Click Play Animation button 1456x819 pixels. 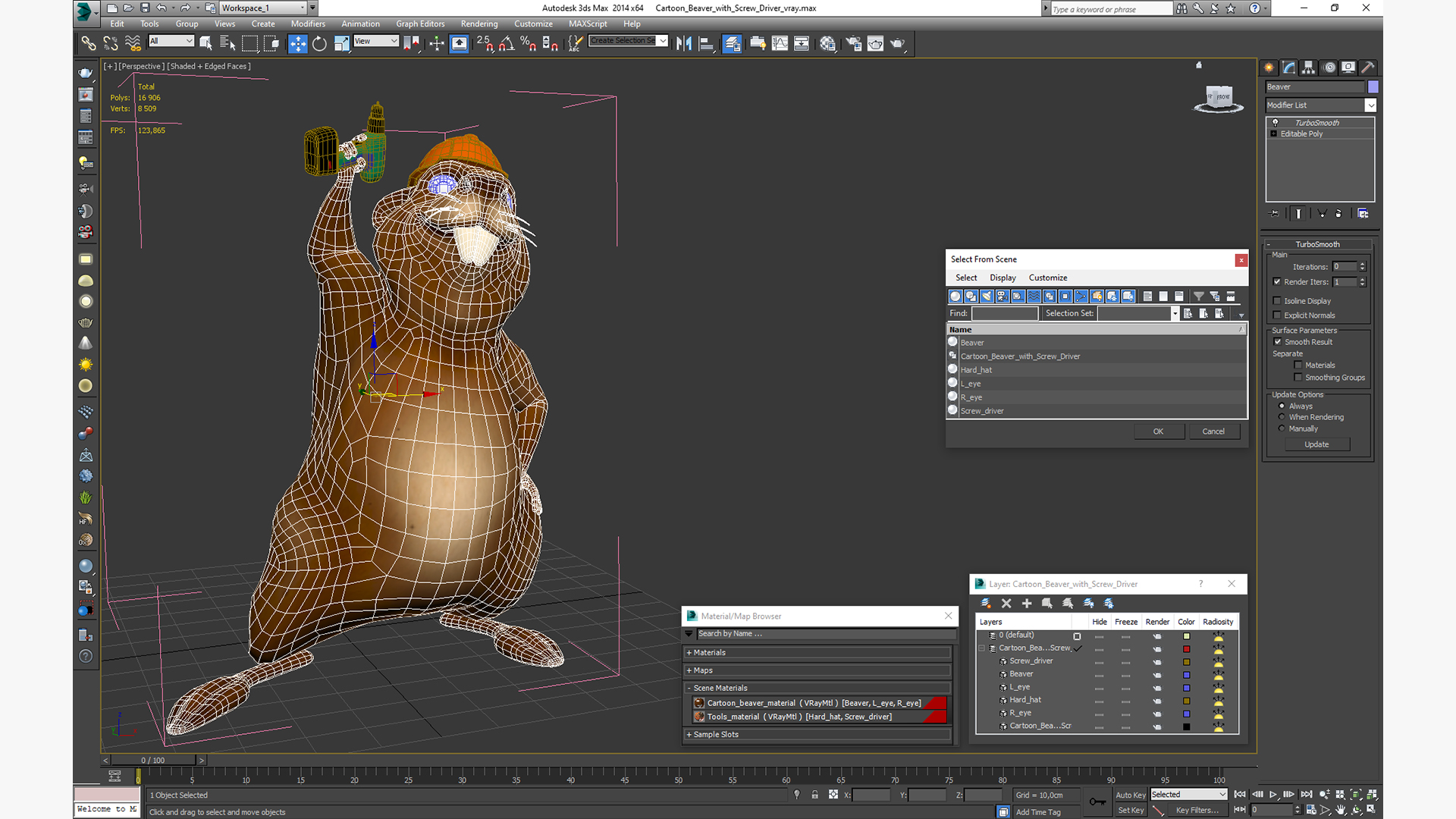(1273, 795)
